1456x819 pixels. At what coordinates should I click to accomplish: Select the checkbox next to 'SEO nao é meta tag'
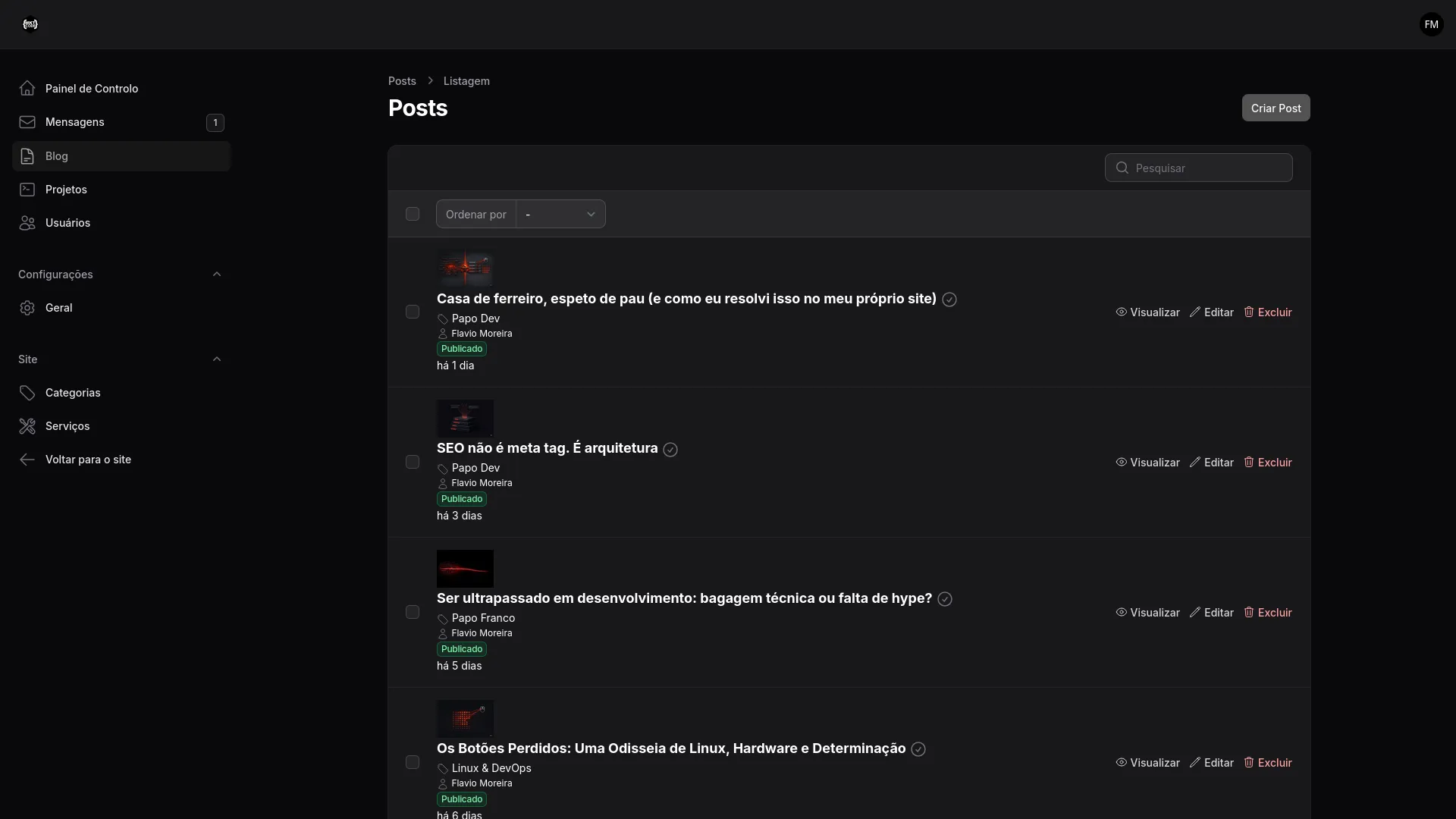[412, 461]
